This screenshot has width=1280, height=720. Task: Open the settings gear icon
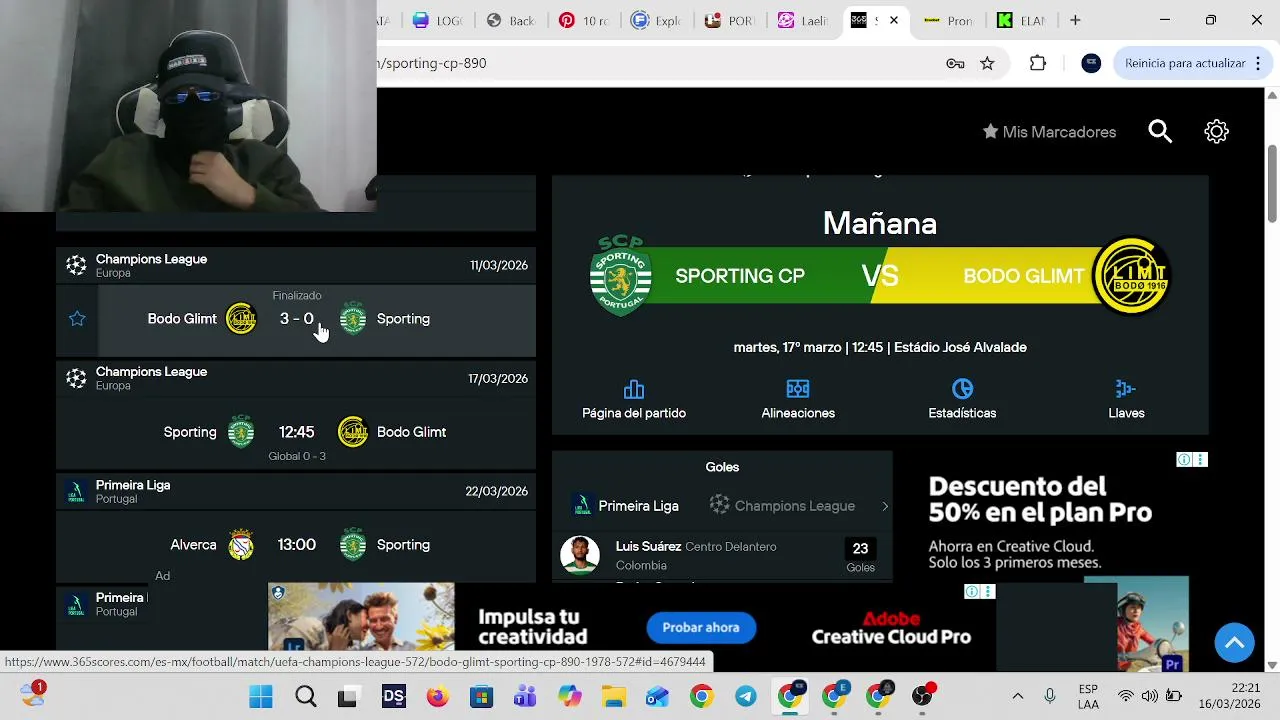pyautogui.click(x=1216, y=131)
